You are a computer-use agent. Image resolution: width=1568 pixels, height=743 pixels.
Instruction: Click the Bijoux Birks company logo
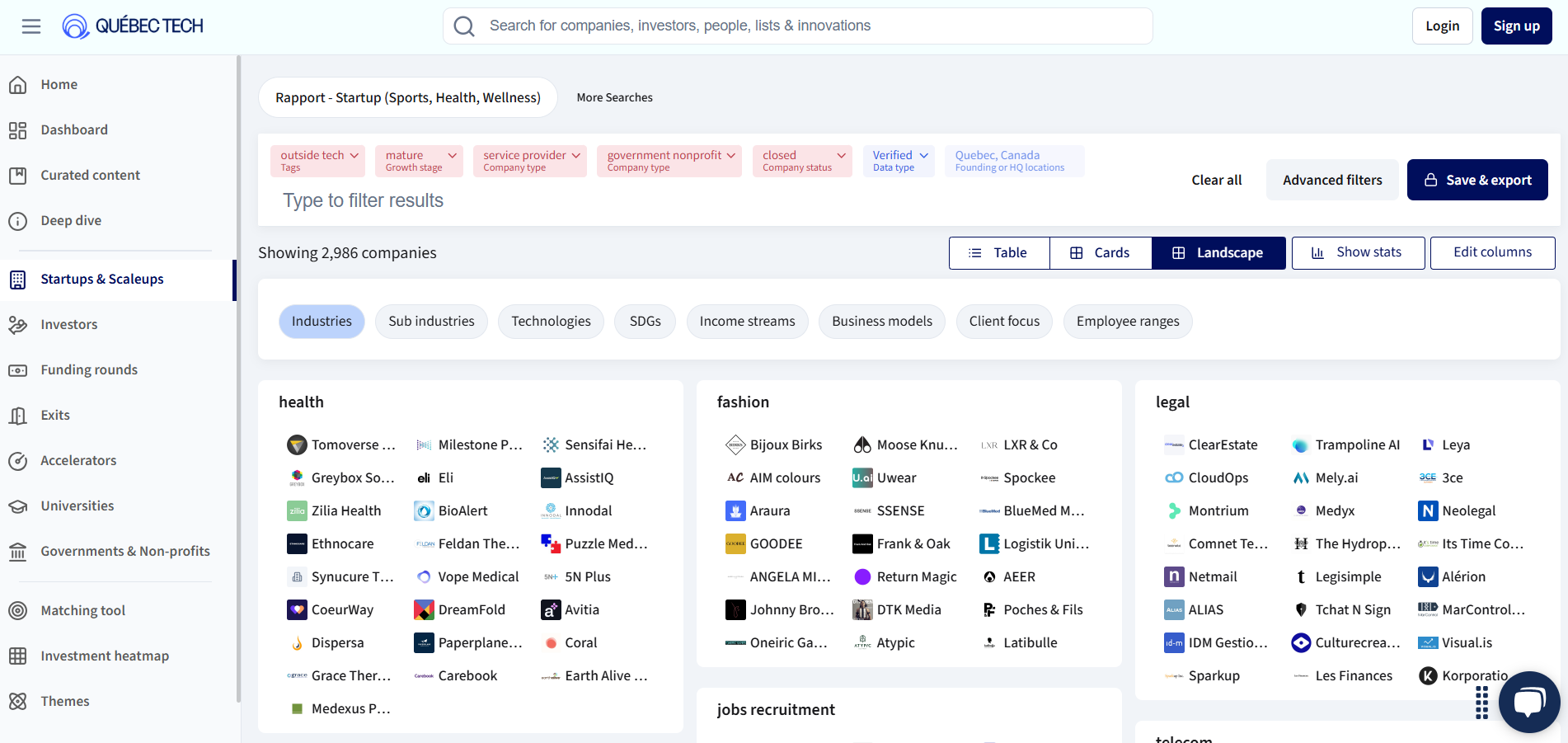click(735, 444)
